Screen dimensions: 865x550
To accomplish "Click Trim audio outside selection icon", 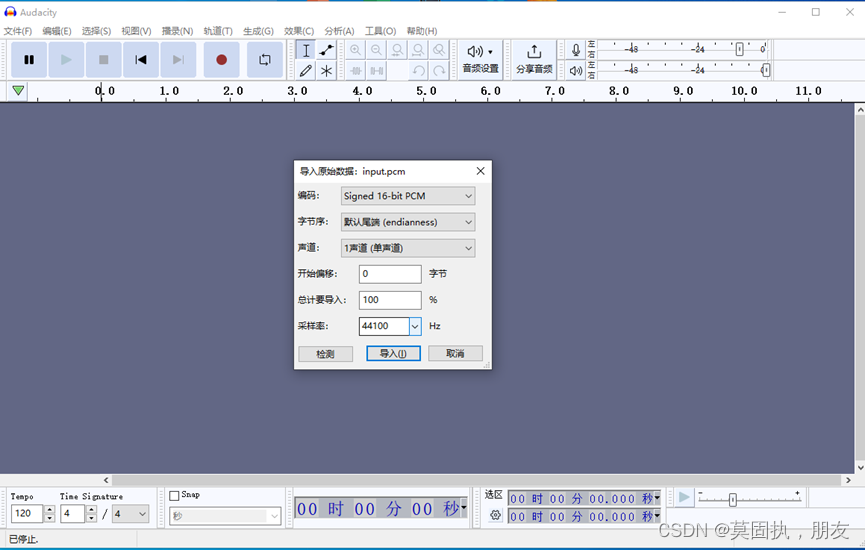I will coord(356,71).
